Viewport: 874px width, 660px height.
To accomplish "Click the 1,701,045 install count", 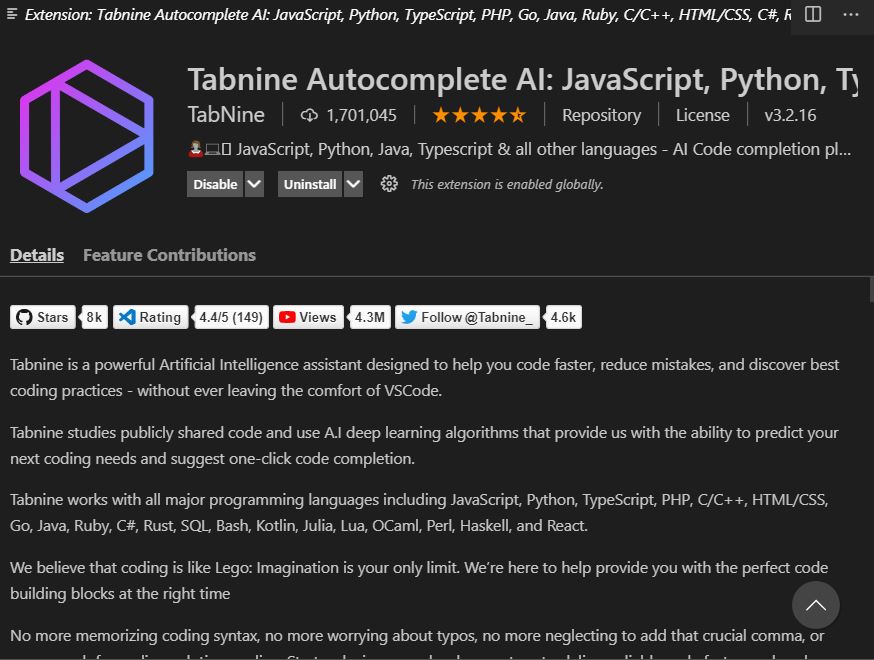I will 361,115.
